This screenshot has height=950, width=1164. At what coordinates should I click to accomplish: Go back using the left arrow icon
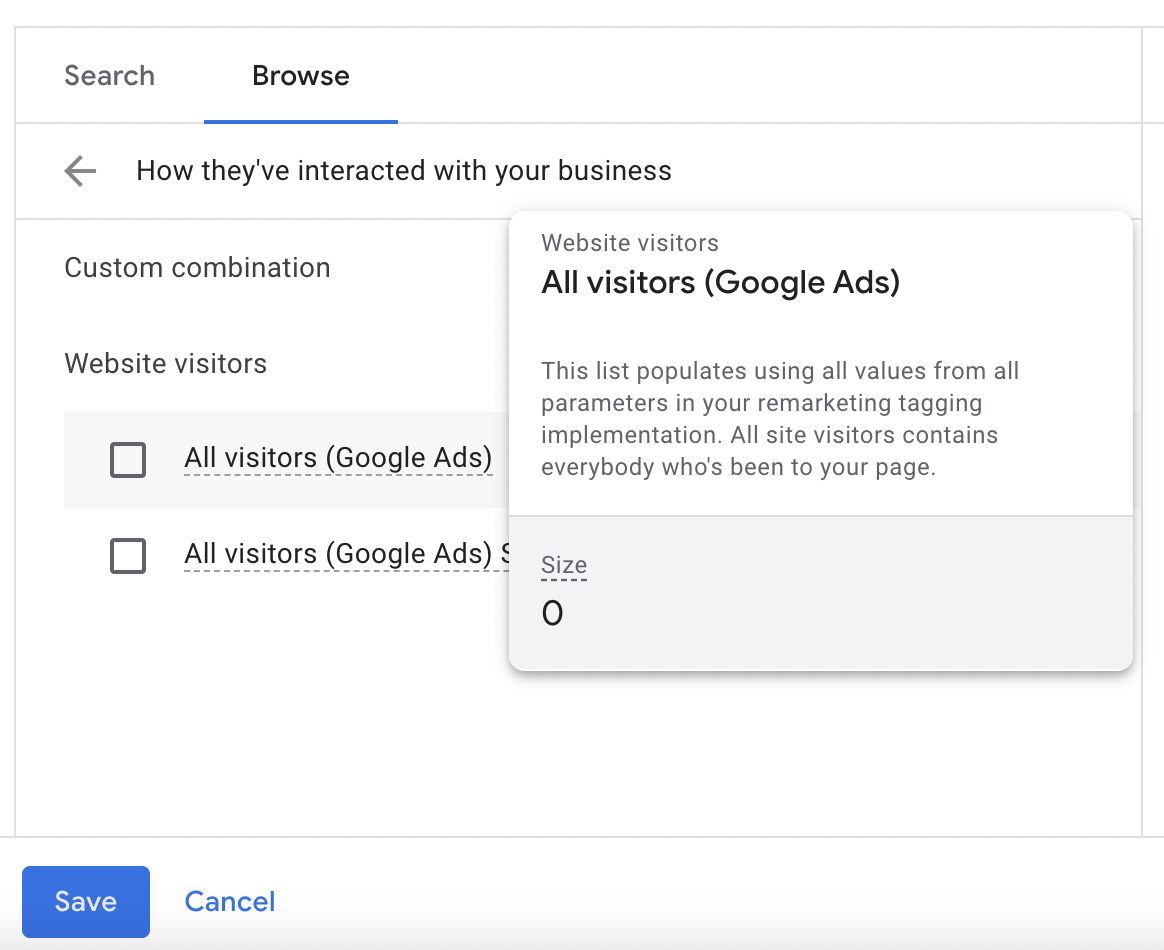[x=80, y=171]
